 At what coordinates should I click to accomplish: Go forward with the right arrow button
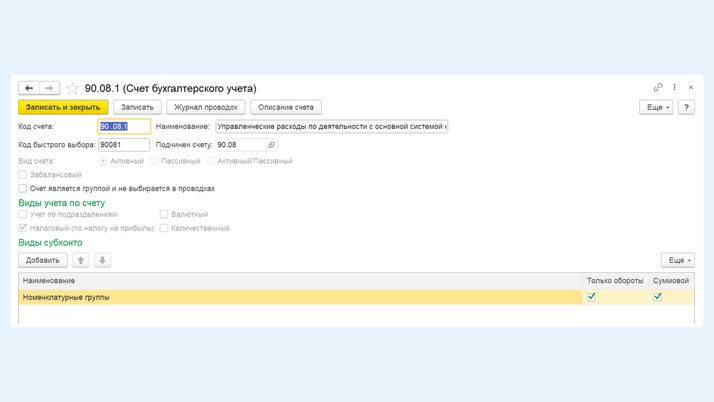49,88
